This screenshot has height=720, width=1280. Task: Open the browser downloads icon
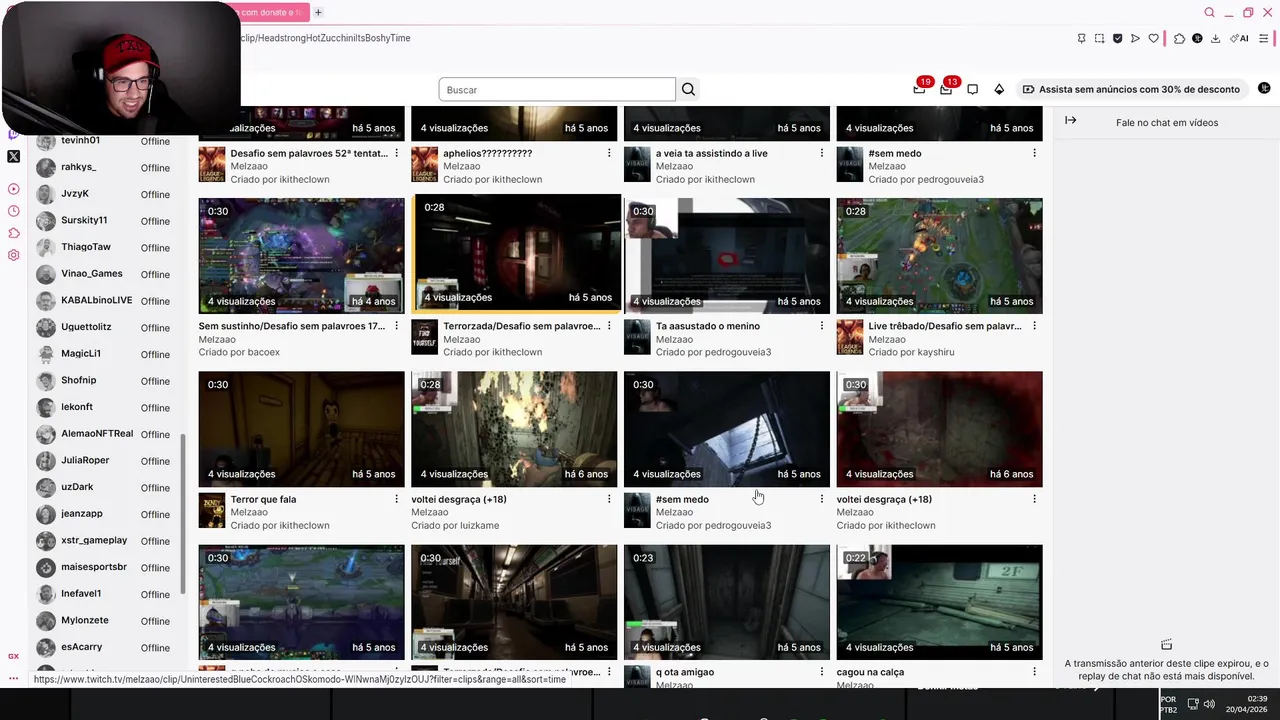point(1215,38)
